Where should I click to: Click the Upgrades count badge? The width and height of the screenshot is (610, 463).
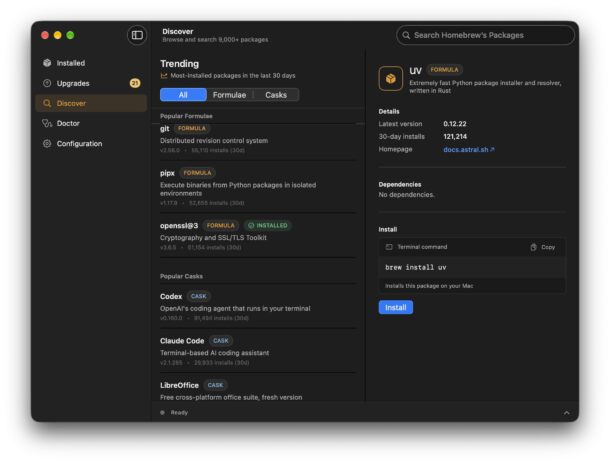[135, 83]
